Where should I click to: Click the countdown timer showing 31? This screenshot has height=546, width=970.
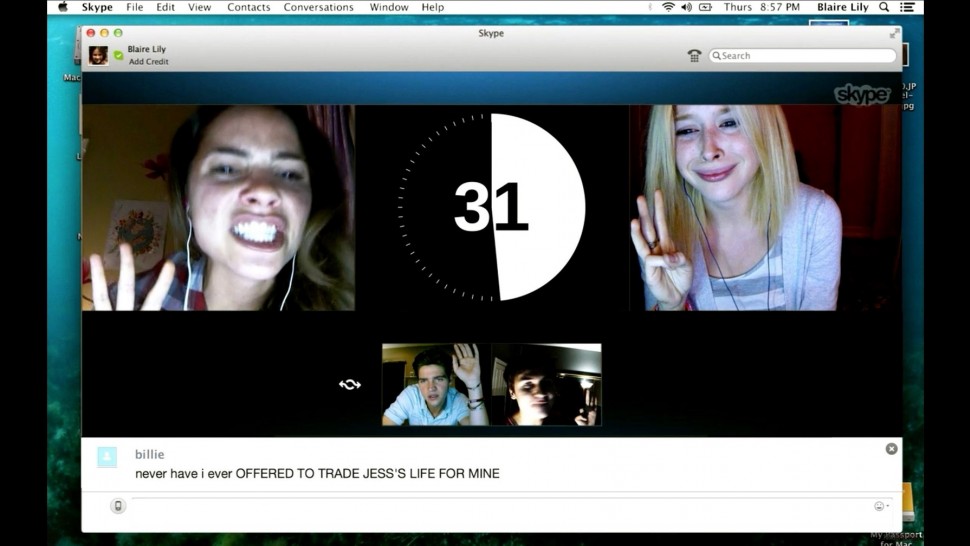click(492, 207)
